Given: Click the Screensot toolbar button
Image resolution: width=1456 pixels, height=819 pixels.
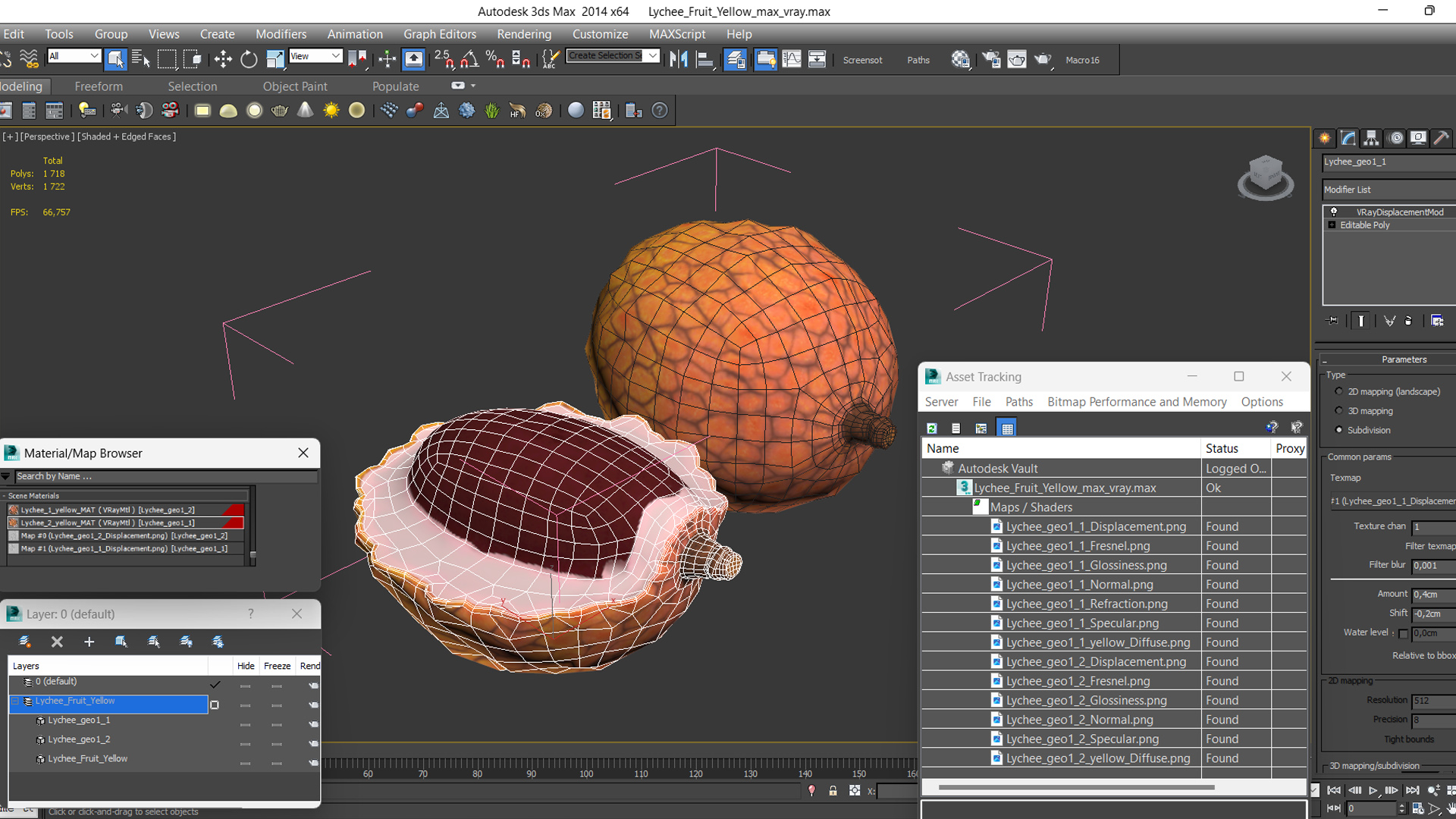Looking at the screenshot, I should [x=862, y=60].
